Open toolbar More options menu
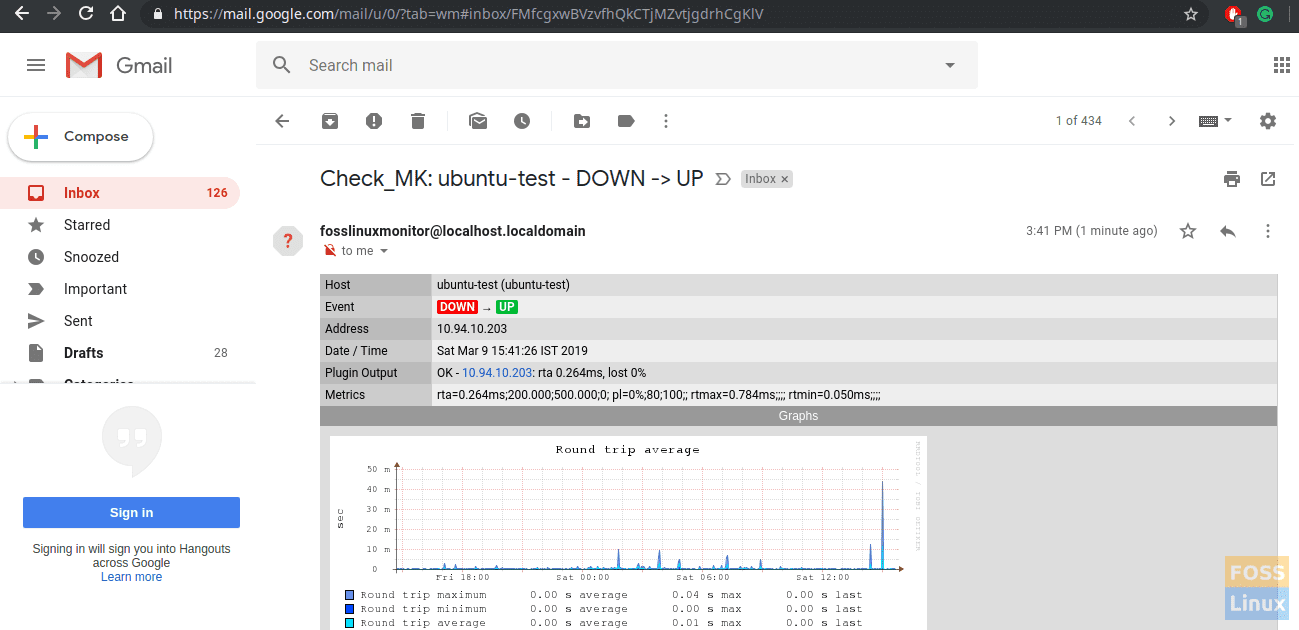The width and height of the screenshot is (1299, 630). [x=666, y=121]
